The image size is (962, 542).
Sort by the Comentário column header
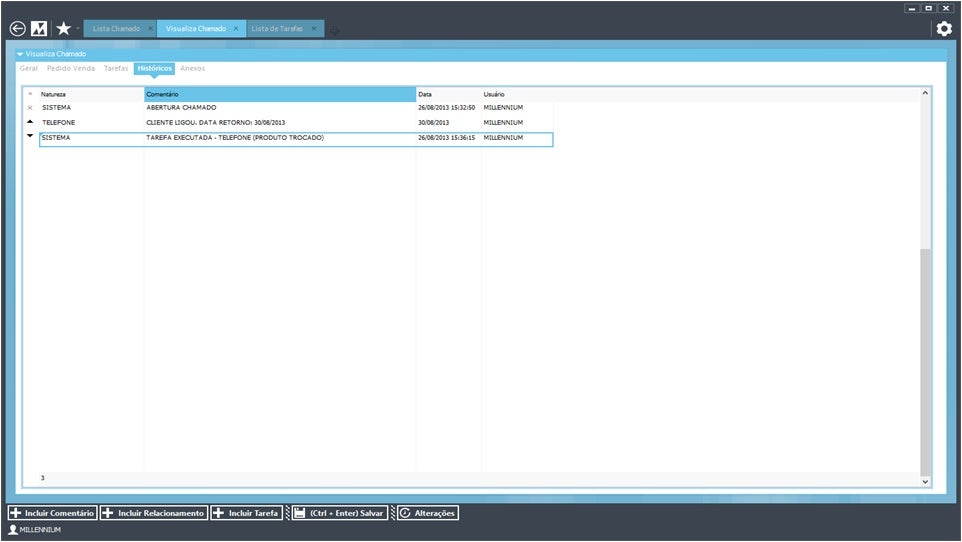[x=279, y=94]
